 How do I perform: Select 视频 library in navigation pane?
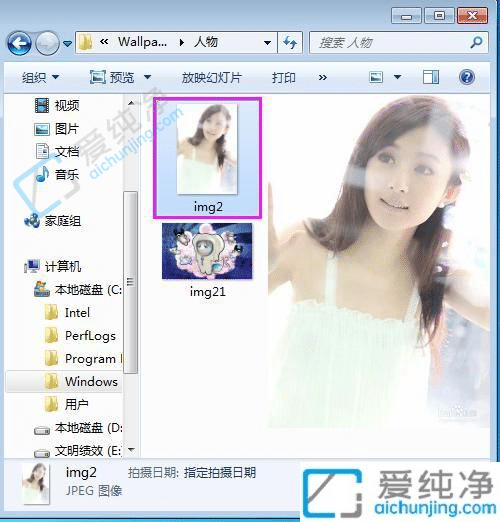coord(57,105)
